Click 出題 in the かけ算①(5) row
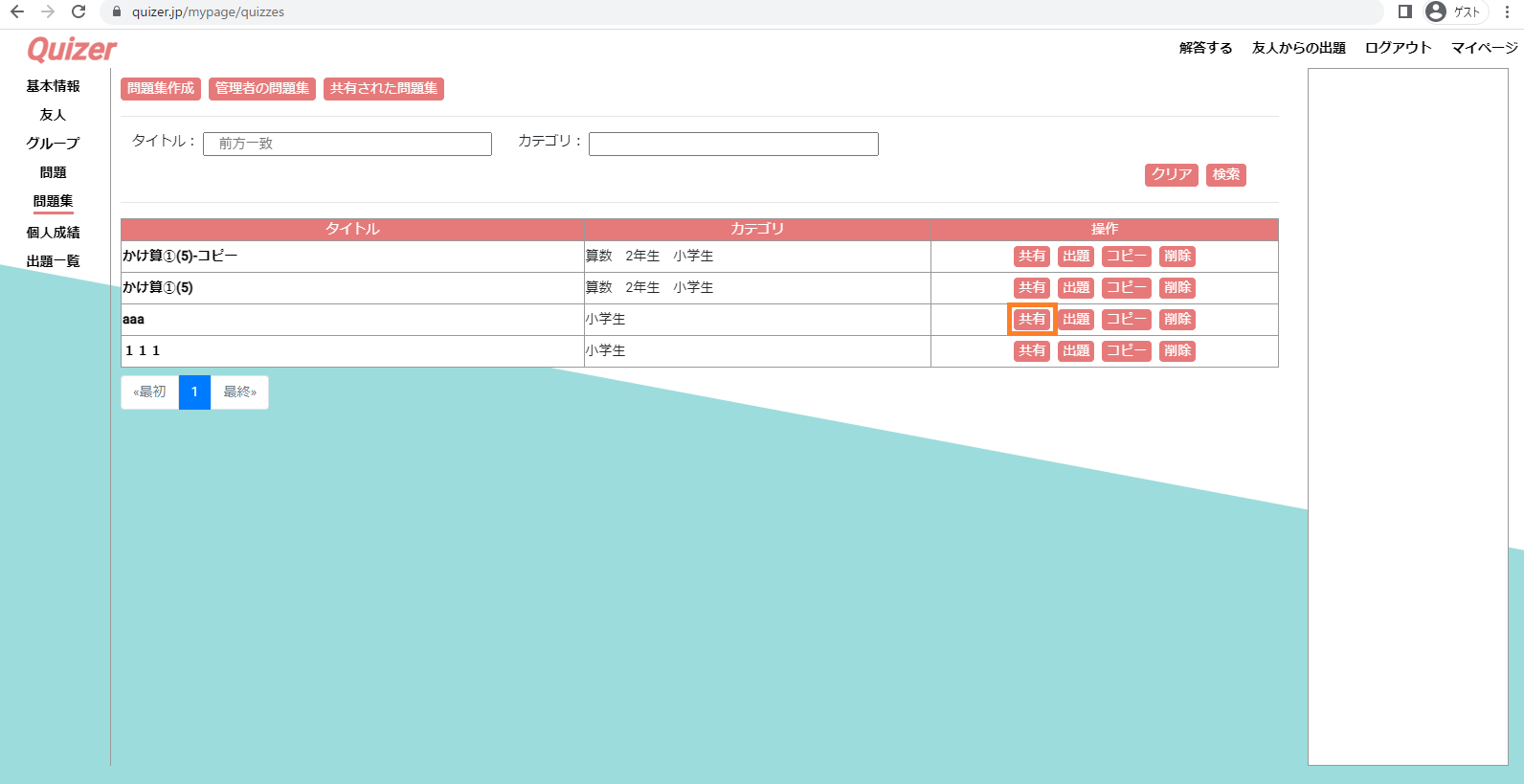Image resolution: width=1524 pixels, height=784 pixels. click(1076, 288)
